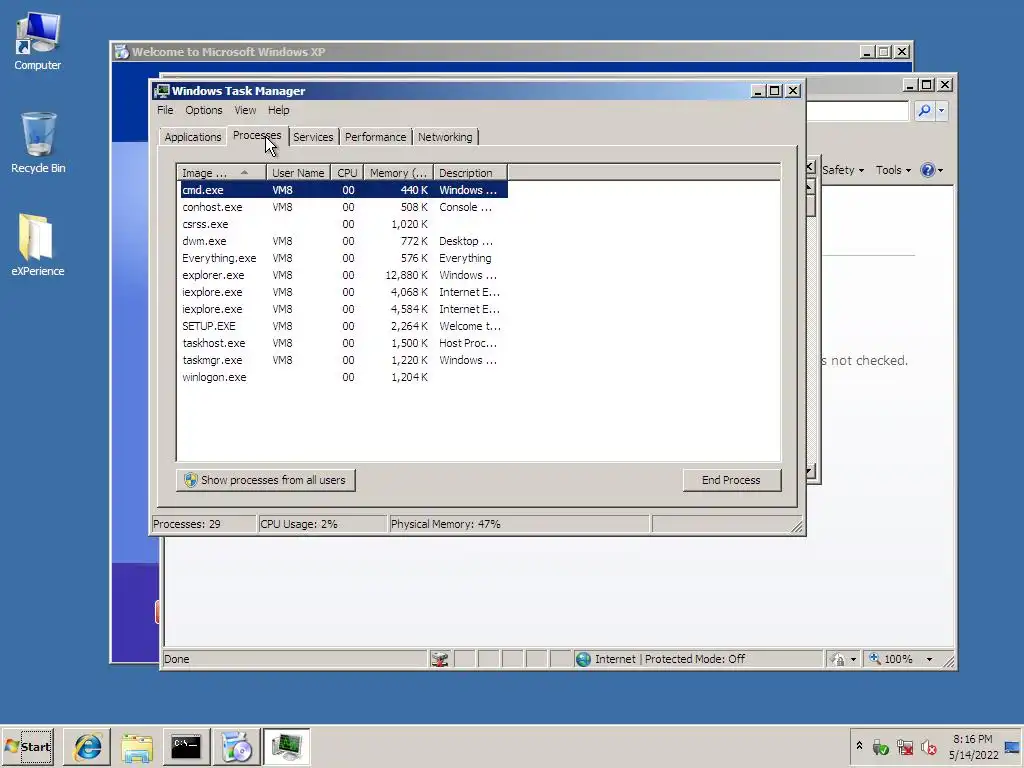This screenshot has height=768, width=1024.
Task: Click the Start button
Action: 27,746
